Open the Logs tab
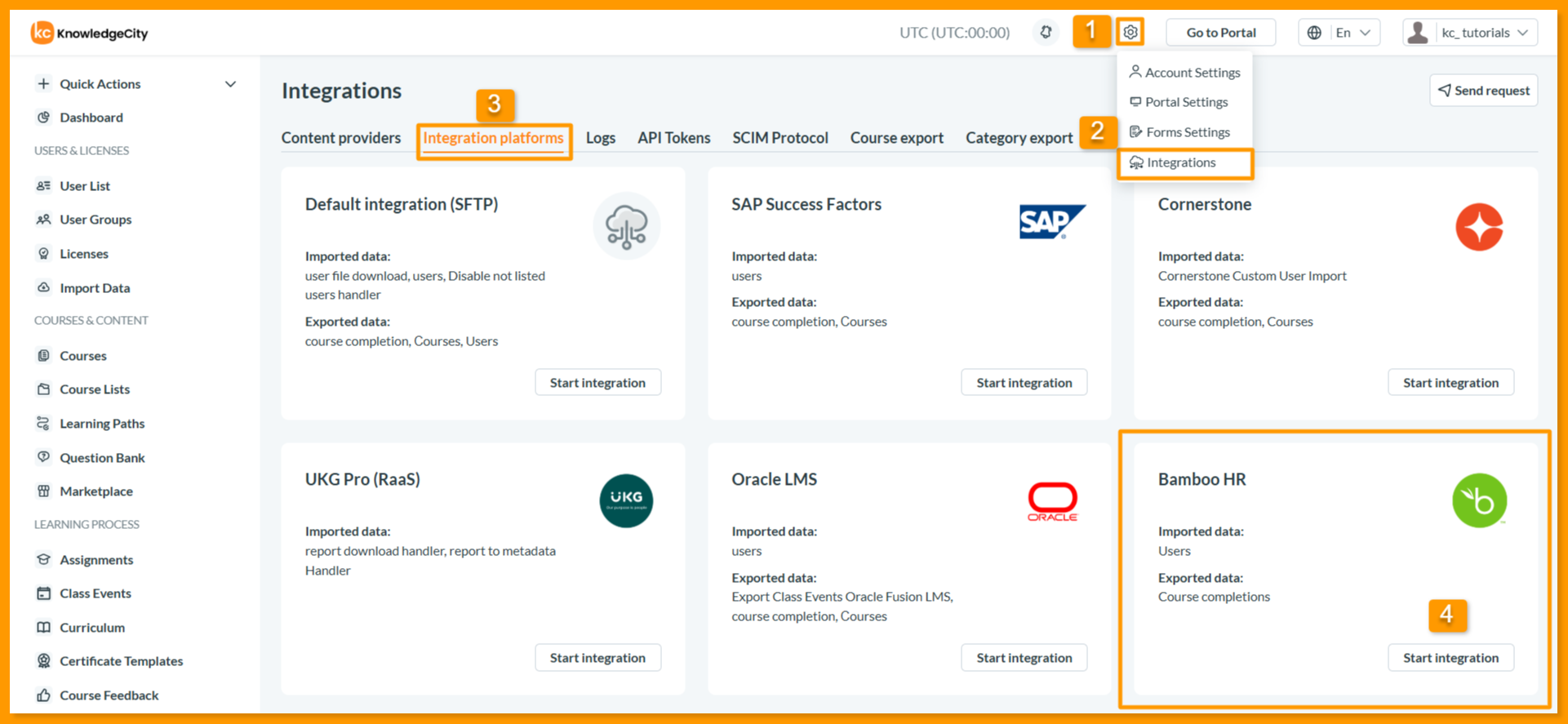The width and height of the screenshot is (1568, 724). 601,138
